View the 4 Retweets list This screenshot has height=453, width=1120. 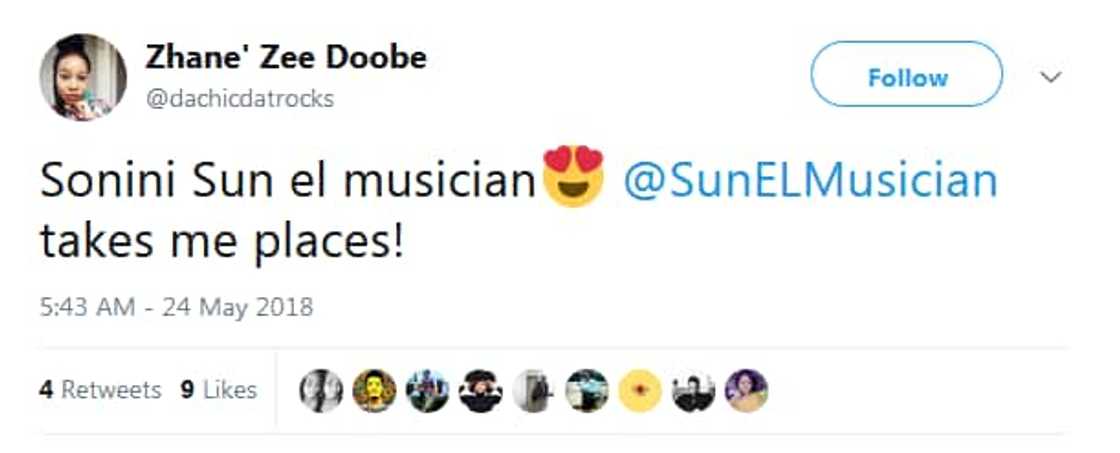[x=100, y=390]
